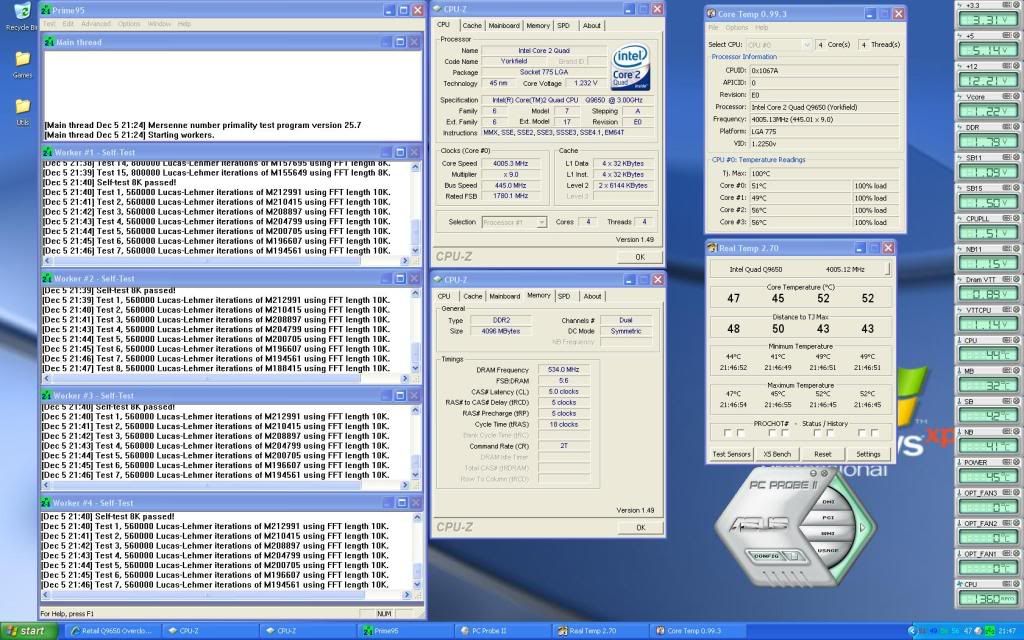This screenshot has height=640, width=1024.
Task: Click the Reset button in Real Temp
Action: [x=823, y=454]
